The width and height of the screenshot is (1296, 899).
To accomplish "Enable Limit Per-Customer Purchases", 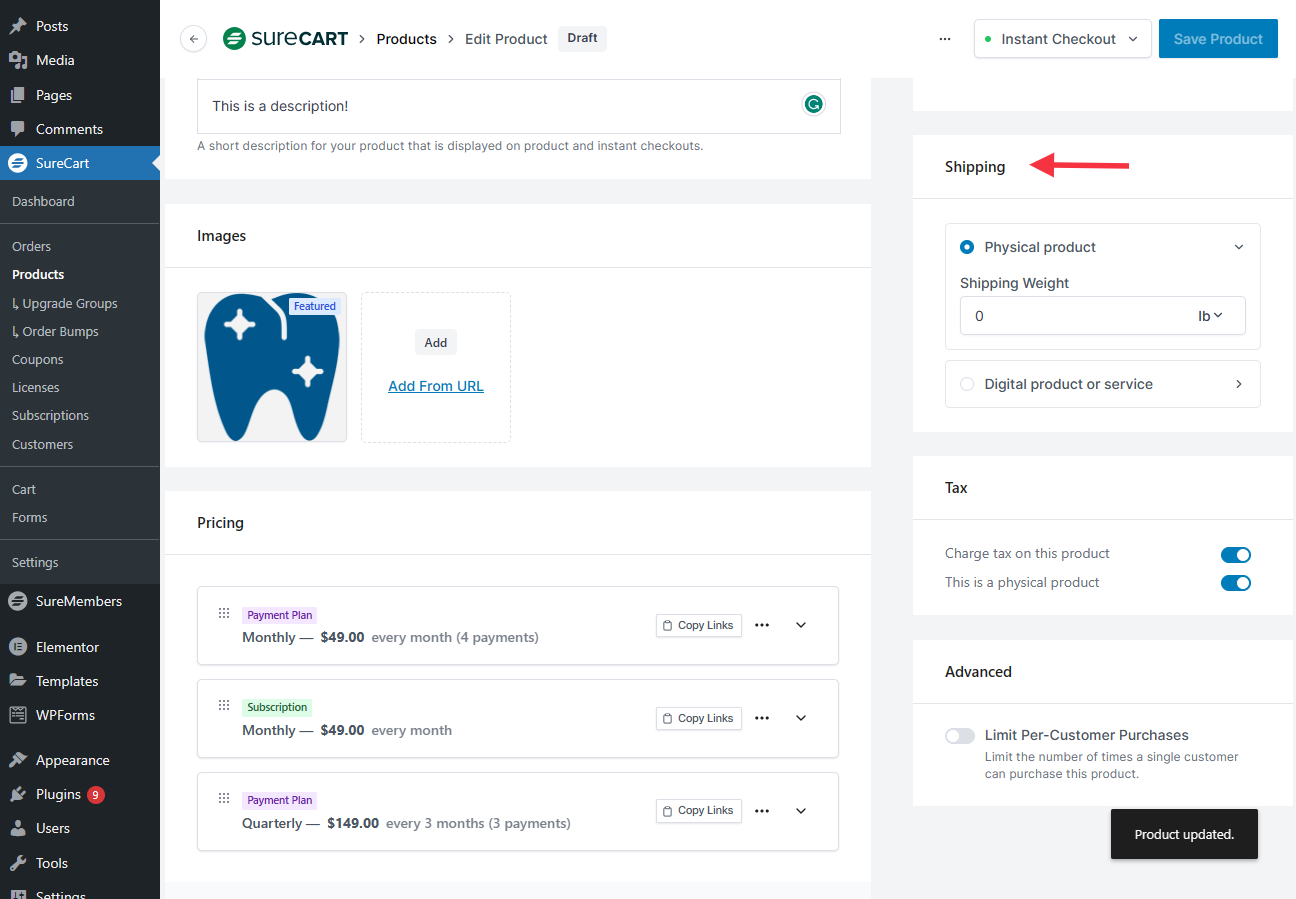I will [x=960, y=736].
